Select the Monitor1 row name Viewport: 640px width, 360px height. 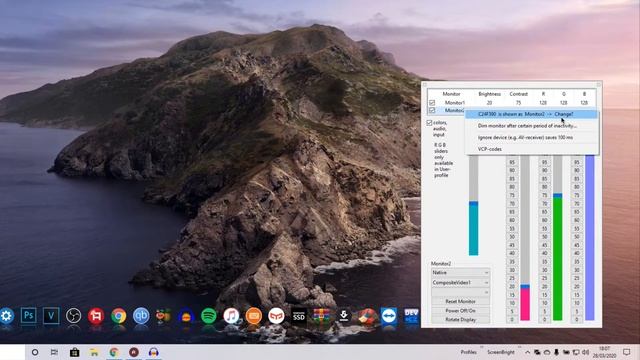pos(455,103)
